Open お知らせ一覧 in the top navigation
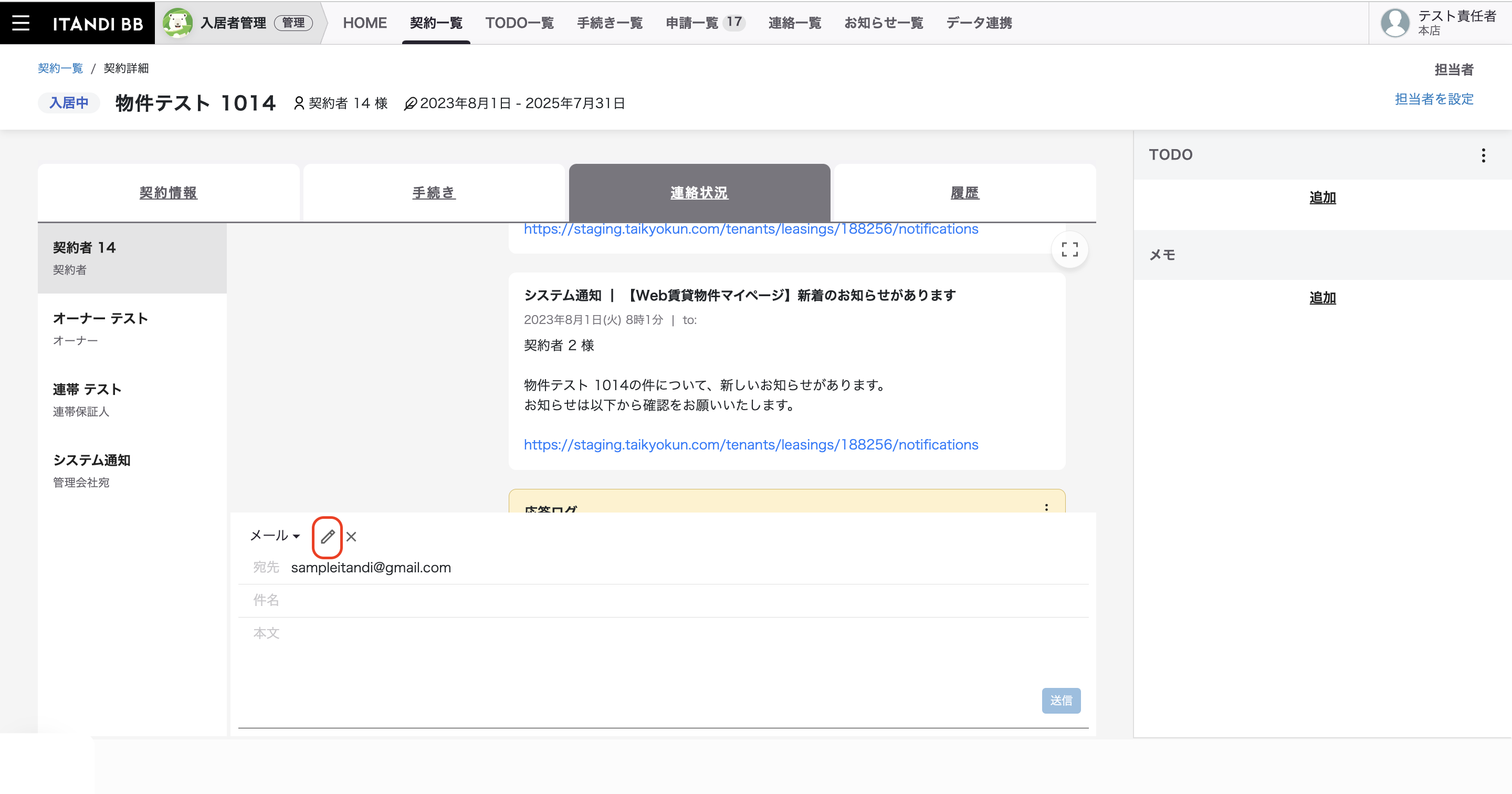Screen dimensions: 1512x794 coord(884,23)
